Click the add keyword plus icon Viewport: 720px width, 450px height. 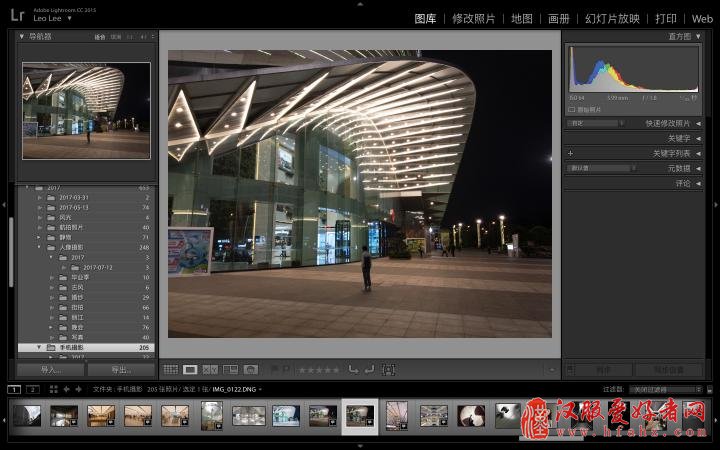[x=571, y=153]
